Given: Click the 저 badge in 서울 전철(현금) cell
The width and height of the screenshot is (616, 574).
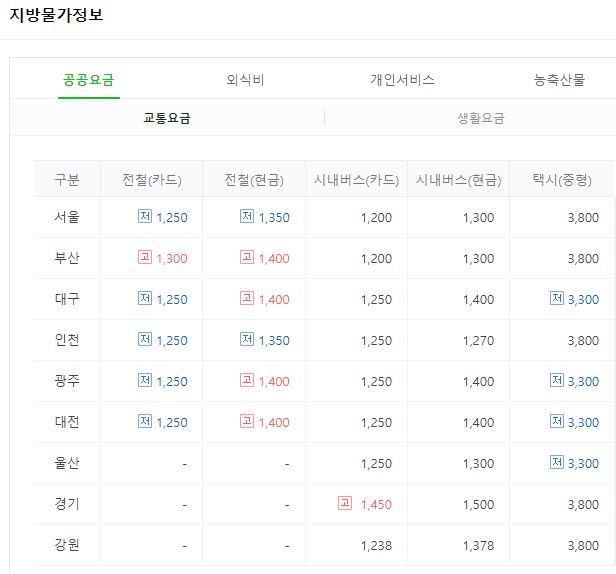Looking at the screenshot, I should coord(247,216).
